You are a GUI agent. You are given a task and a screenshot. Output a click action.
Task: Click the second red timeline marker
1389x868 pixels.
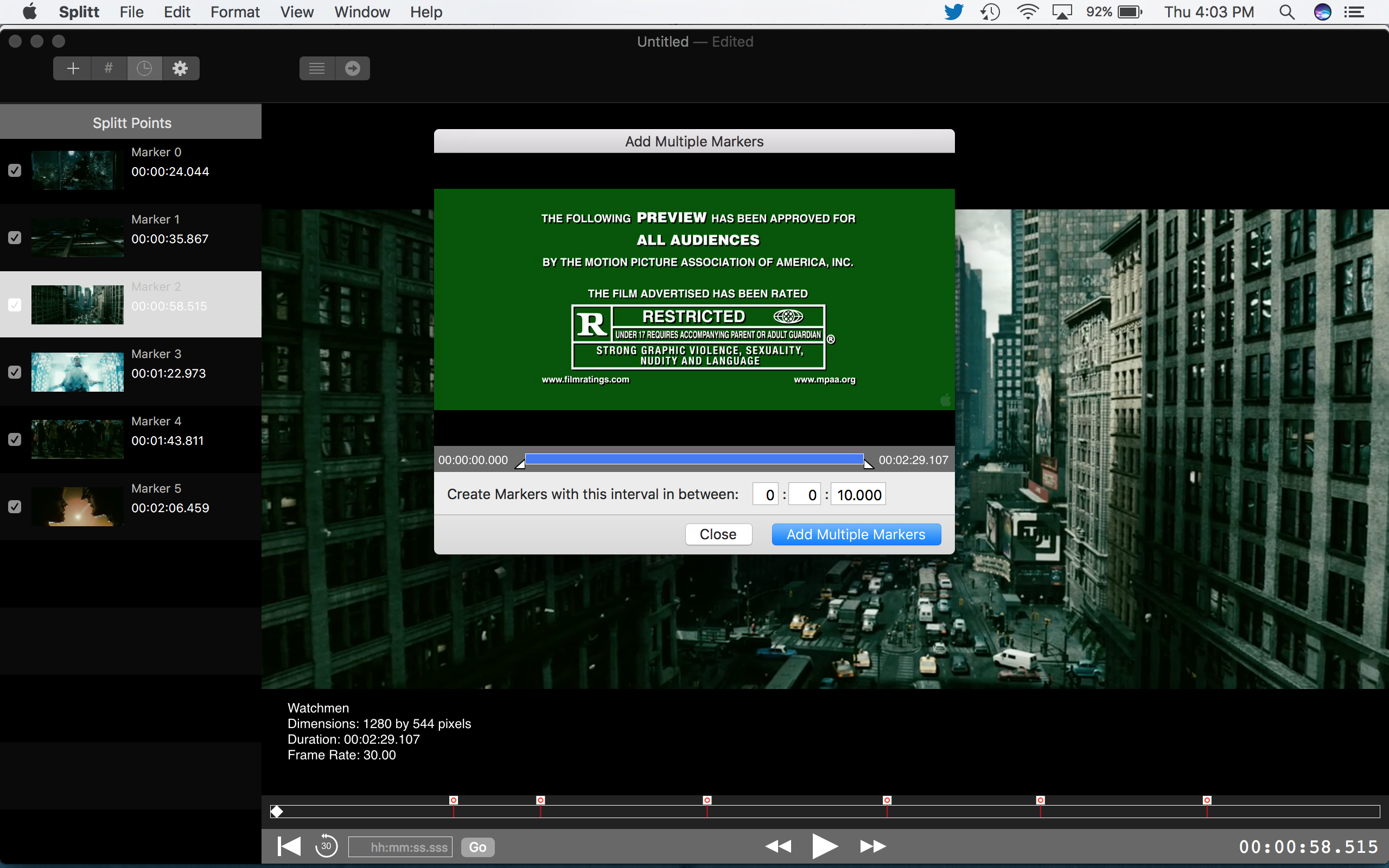540,800
